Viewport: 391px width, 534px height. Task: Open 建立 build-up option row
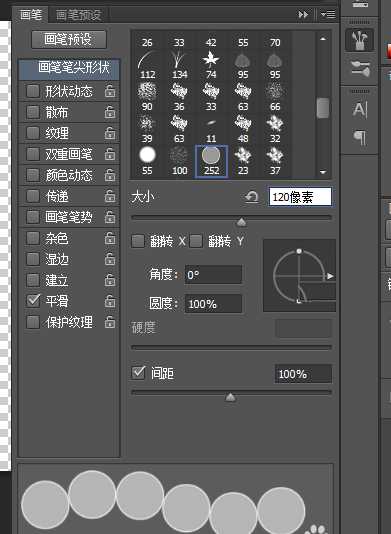69,280
